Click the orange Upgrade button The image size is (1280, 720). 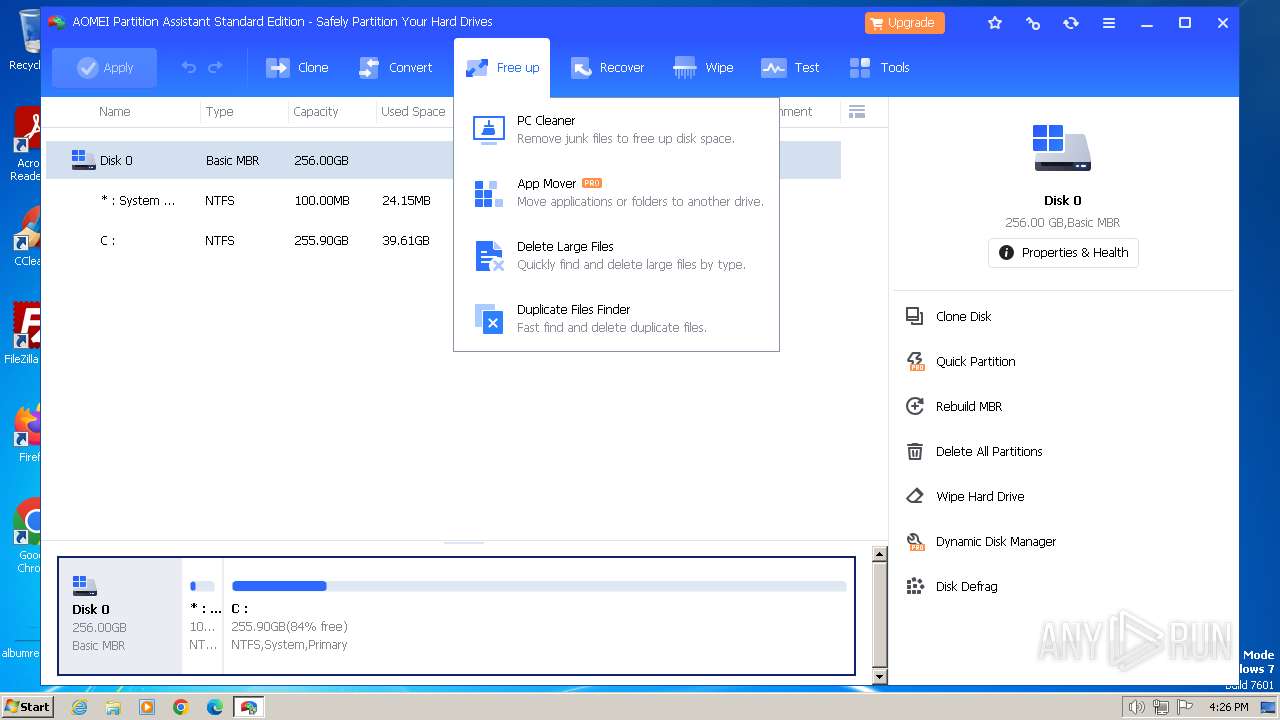[x=904, y=22]
